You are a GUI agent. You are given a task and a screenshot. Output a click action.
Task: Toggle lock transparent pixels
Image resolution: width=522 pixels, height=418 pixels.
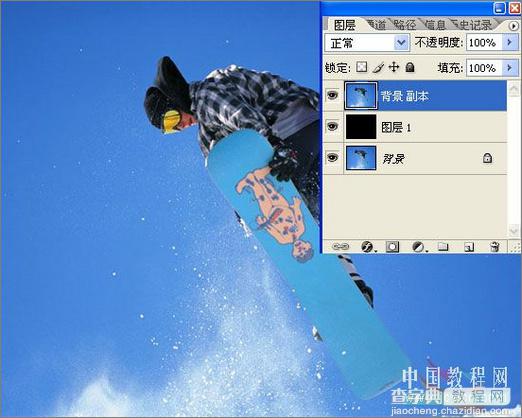point(361,67)
